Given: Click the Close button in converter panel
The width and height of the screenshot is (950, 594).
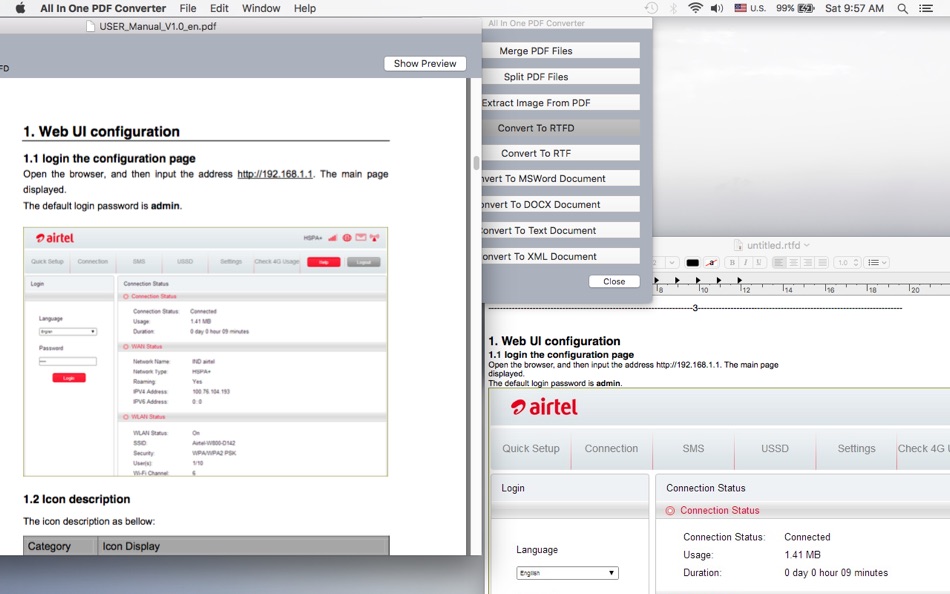Looking at the screenshot, I should coord(614,281).
